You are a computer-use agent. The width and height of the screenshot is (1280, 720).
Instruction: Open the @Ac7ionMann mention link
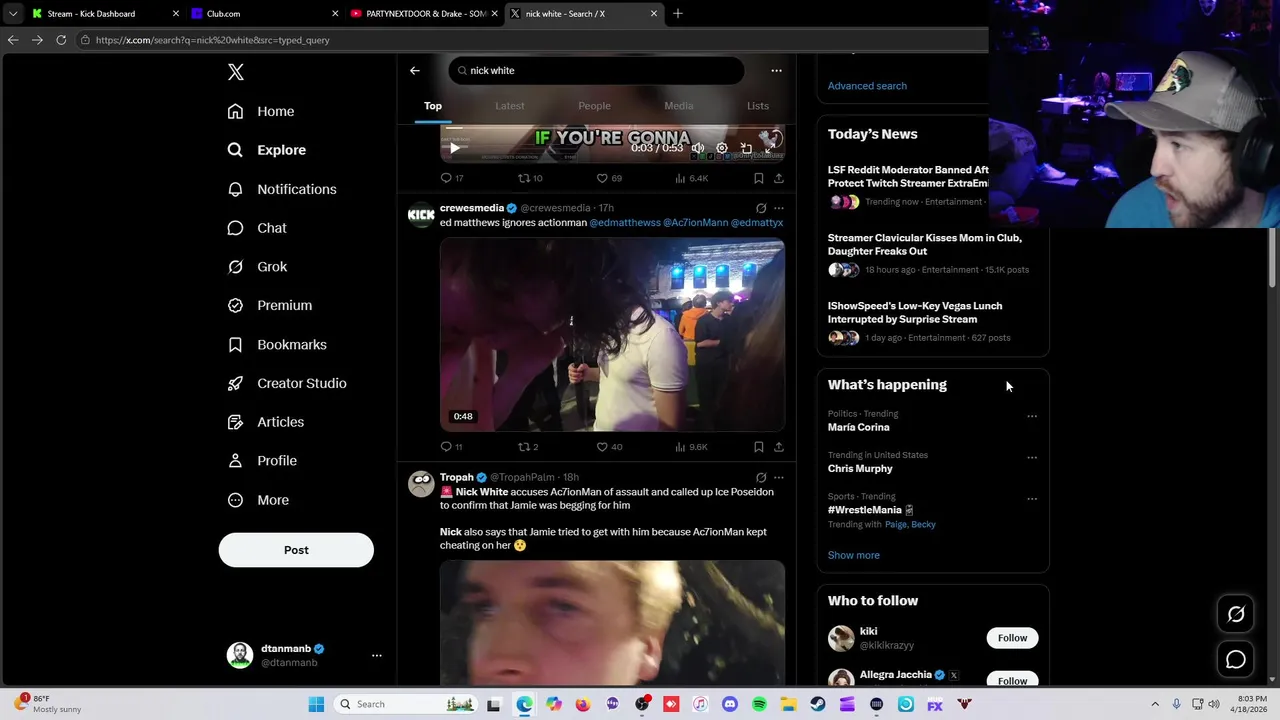pyautogui.click(x=695, y=223)
